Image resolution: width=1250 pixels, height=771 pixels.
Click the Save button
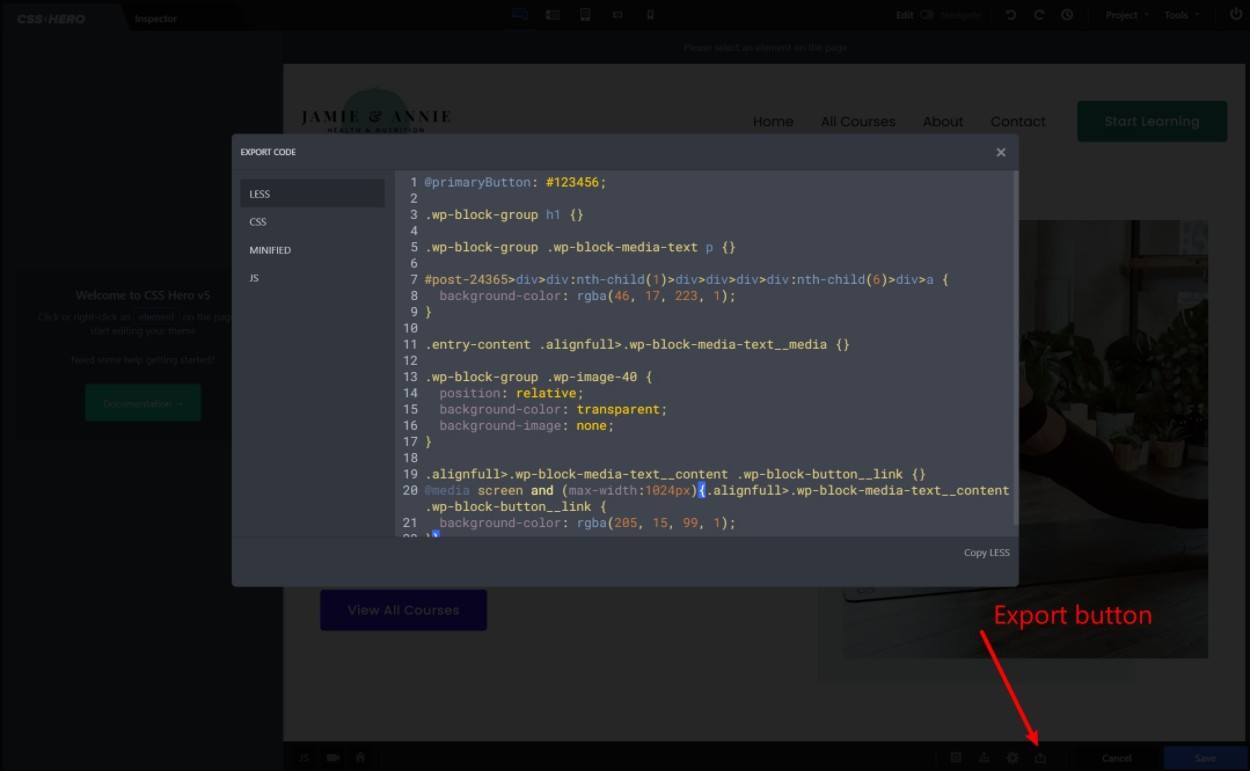(1205, 758)
